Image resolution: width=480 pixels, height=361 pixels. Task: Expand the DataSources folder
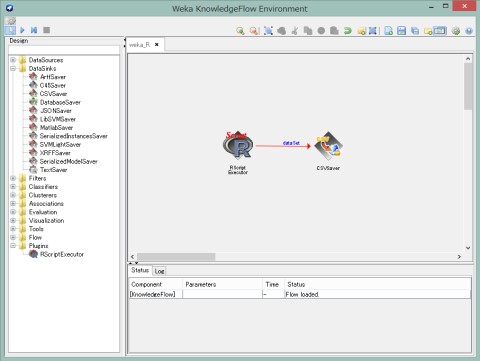point(13,60)
